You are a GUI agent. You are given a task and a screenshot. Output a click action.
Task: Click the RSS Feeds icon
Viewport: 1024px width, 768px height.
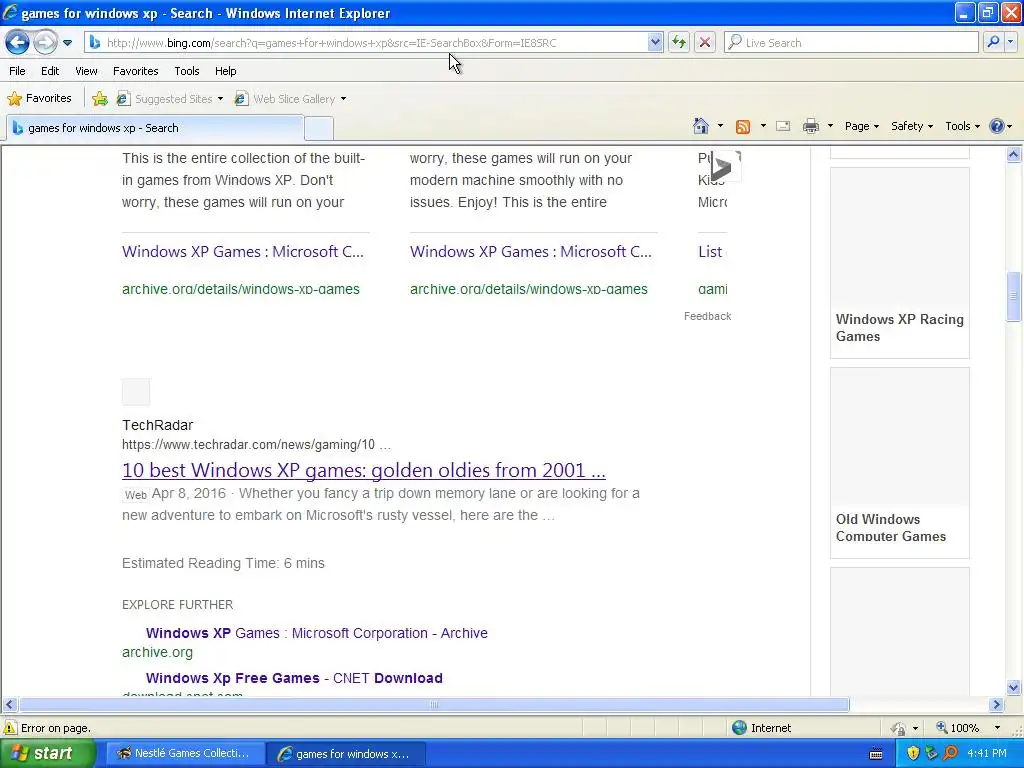click(743, 127)
